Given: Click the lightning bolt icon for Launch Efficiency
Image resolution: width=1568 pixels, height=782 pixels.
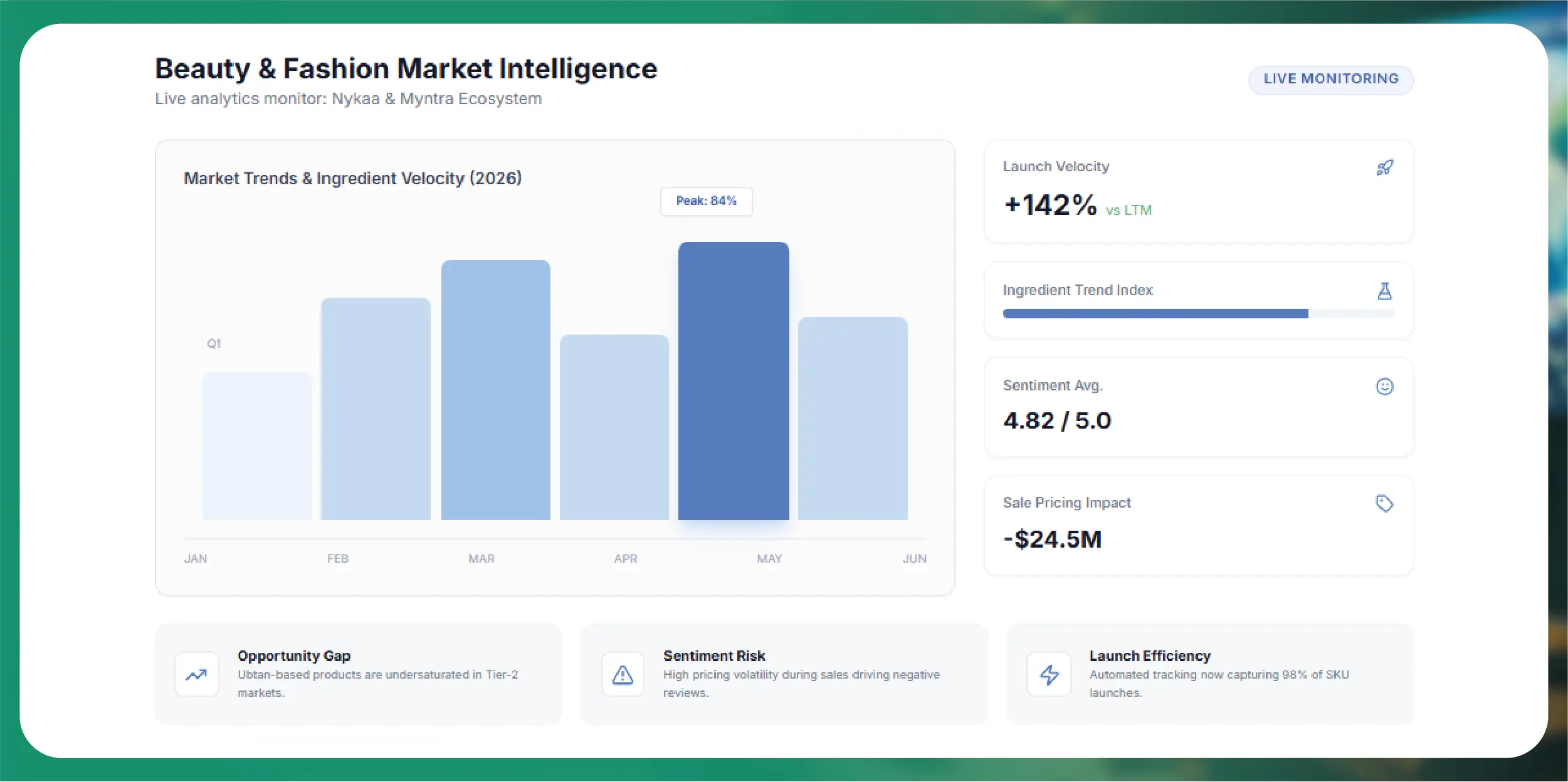Looking at the screenshot, I should click(1049, 674).
